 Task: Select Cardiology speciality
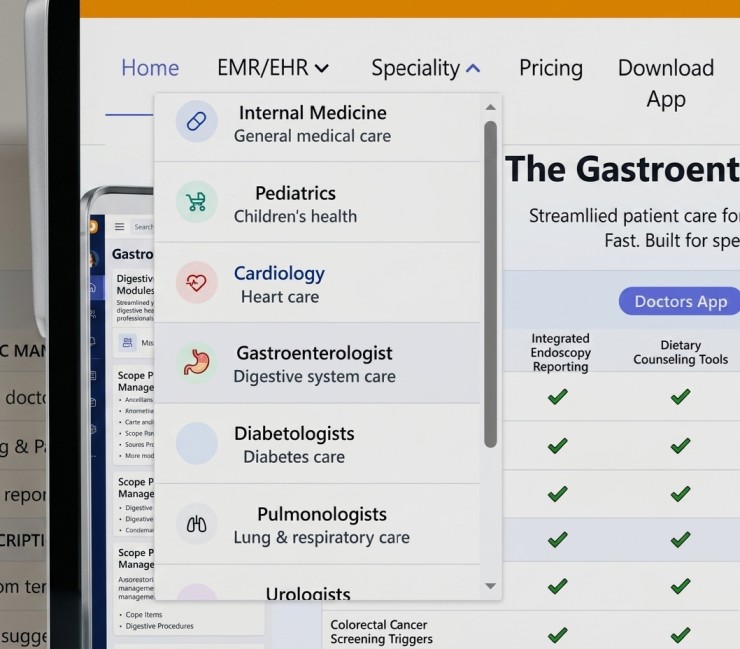click(317, 283)
